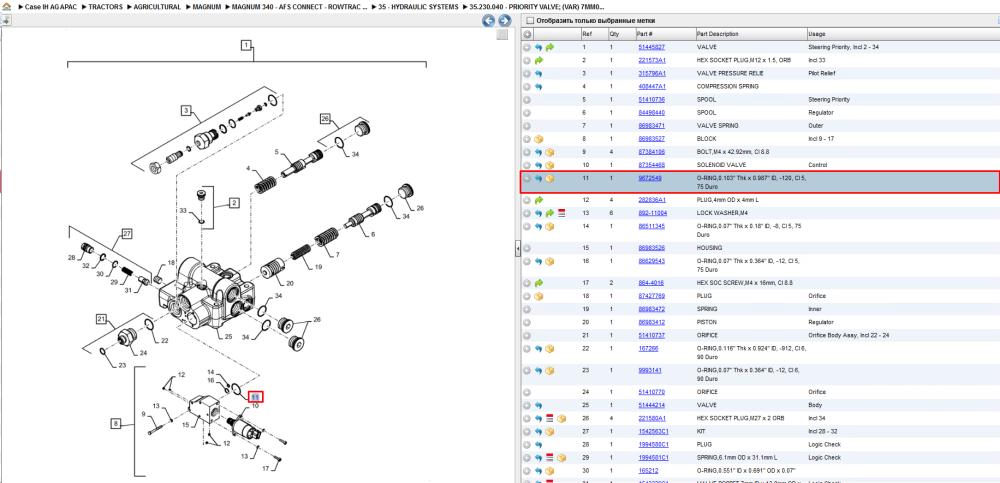Click 'SOLENOID VALVE' description cell

719,165
